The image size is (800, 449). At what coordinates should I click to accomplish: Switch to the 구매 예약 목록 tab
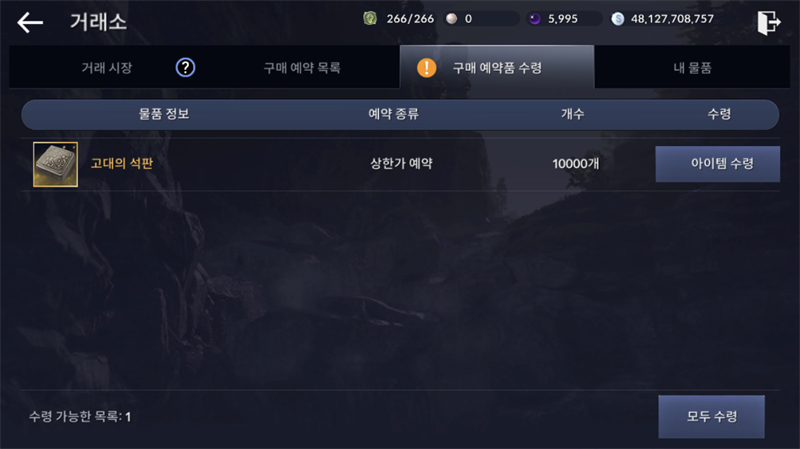302,67
